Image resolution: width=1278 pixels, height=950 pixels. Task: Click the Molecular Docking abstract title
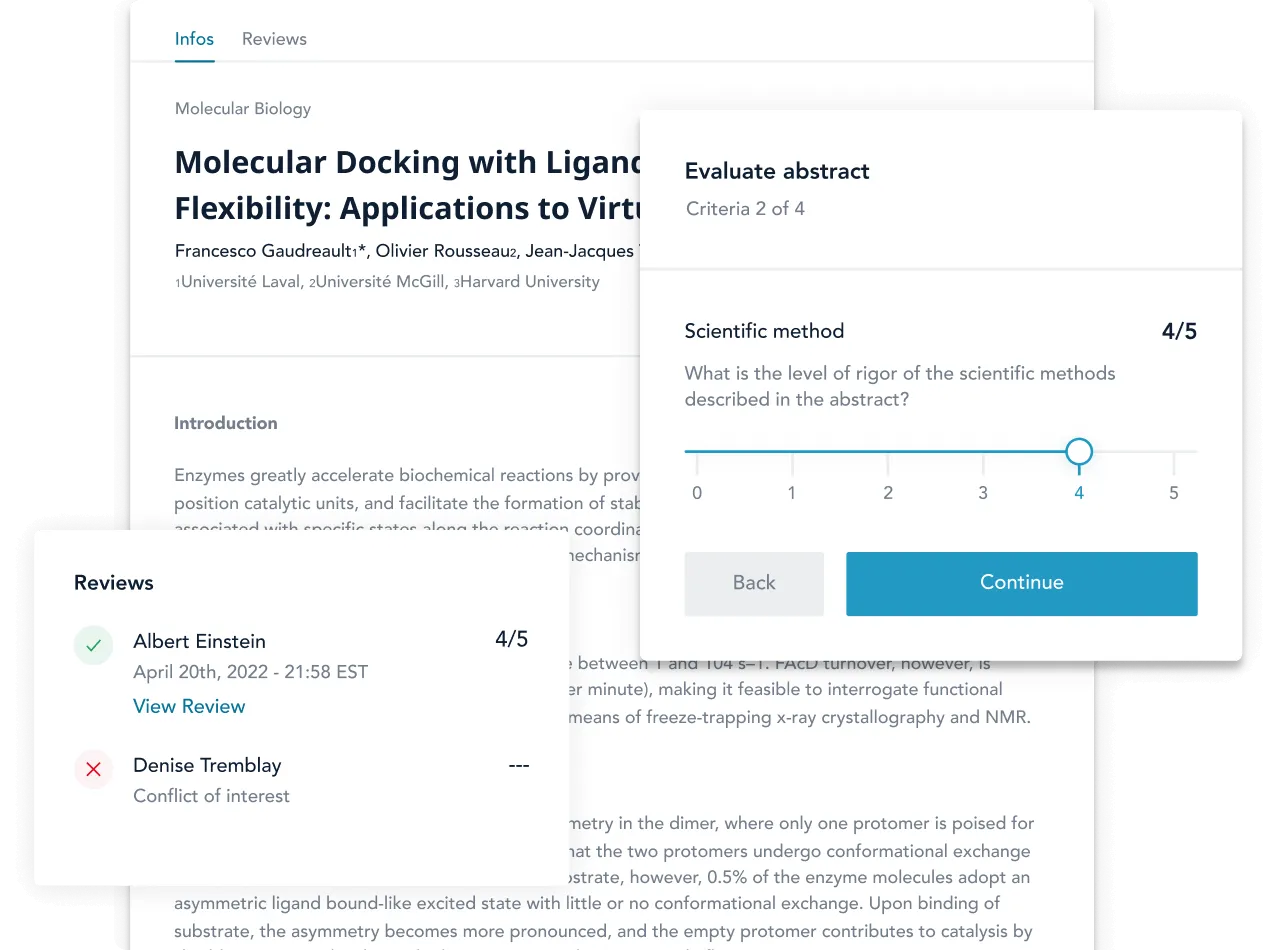pyautogui.click(x=407, y=185)
